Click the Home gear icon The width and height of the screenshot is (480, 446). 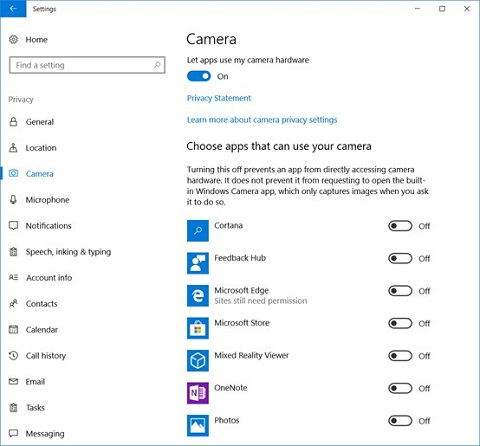13,39
